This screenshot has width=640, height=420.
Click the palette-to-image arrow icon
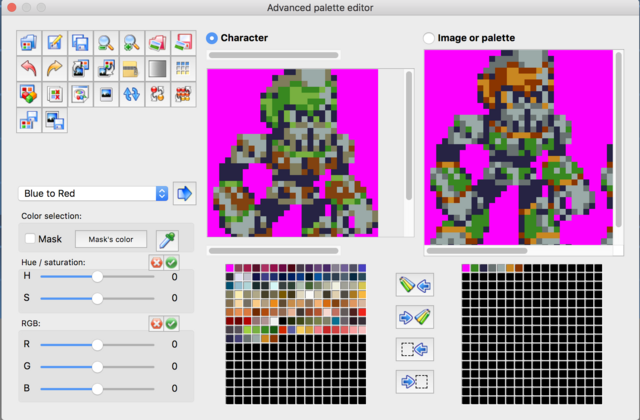80,69
